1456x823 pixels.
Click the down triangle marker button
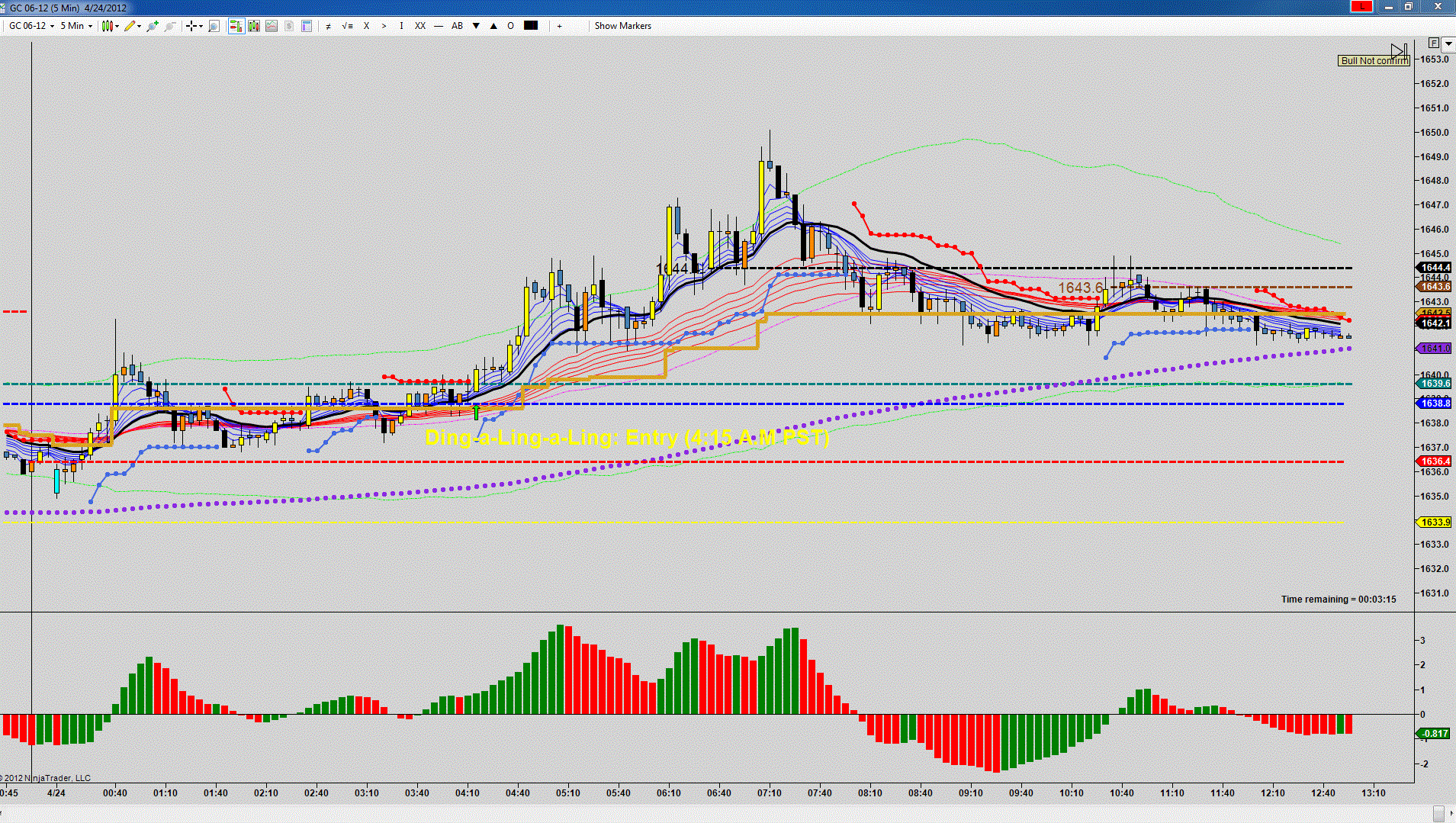click(x=476, y=26)
